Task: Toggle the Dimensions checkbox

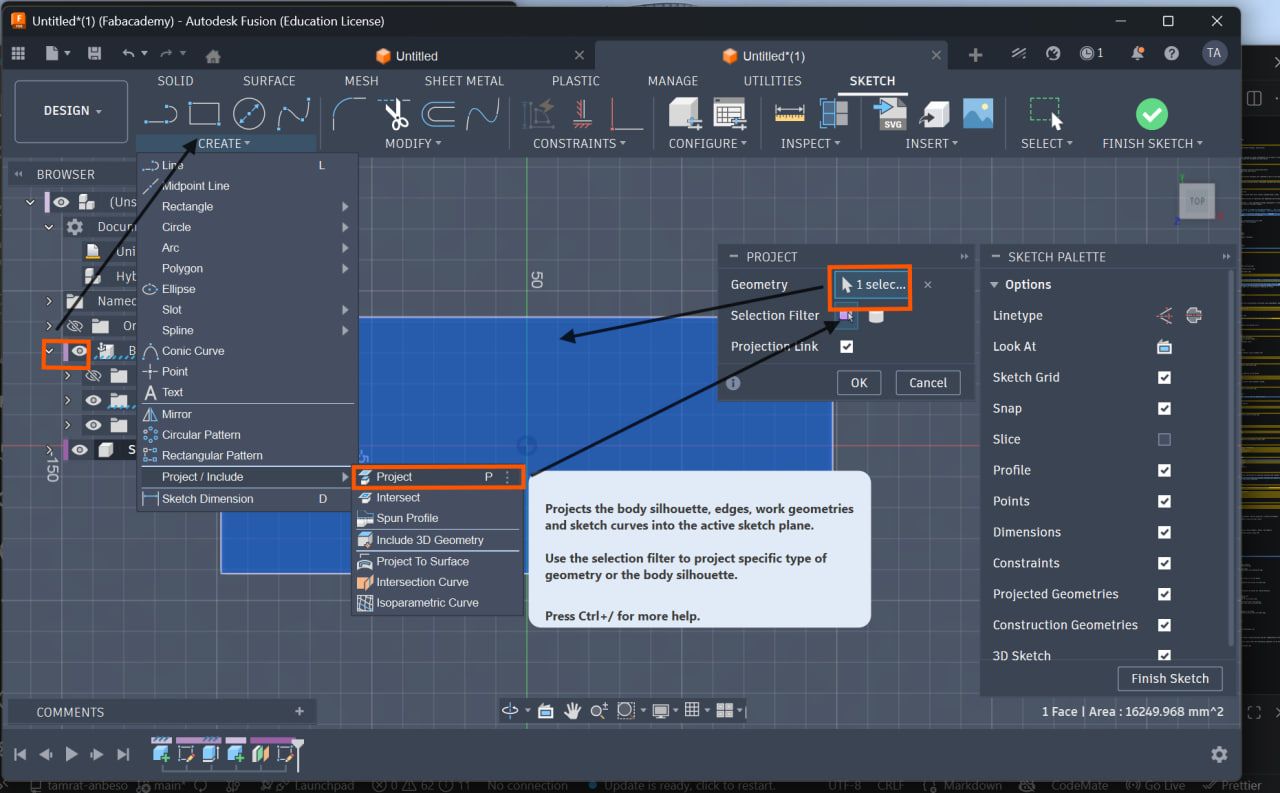Action: tap(1164, 533)
